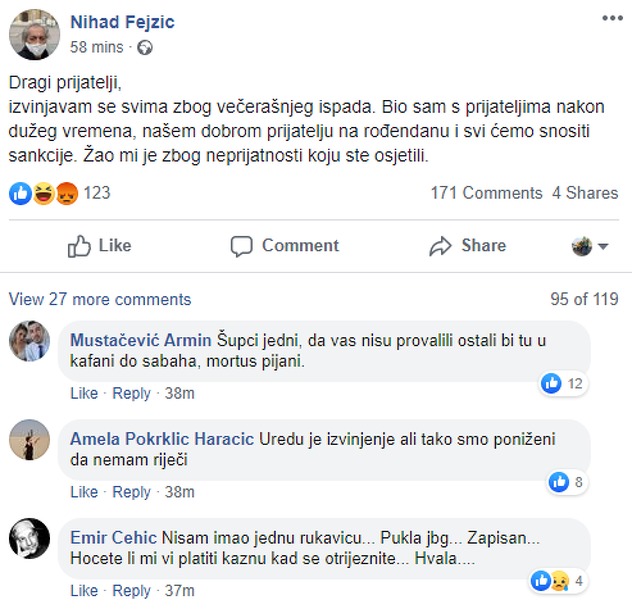Screen dimensions: 632x609
Task: Like Mustačević Armin's comment
Action: 83,394
